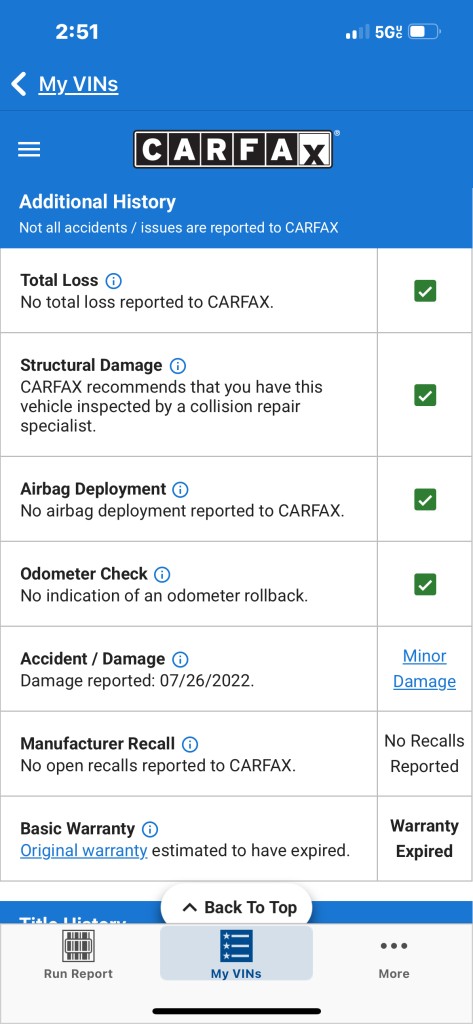This screenshot has height=1024, width=473.
Task: Tap Back To Top button
Action: 236,907
